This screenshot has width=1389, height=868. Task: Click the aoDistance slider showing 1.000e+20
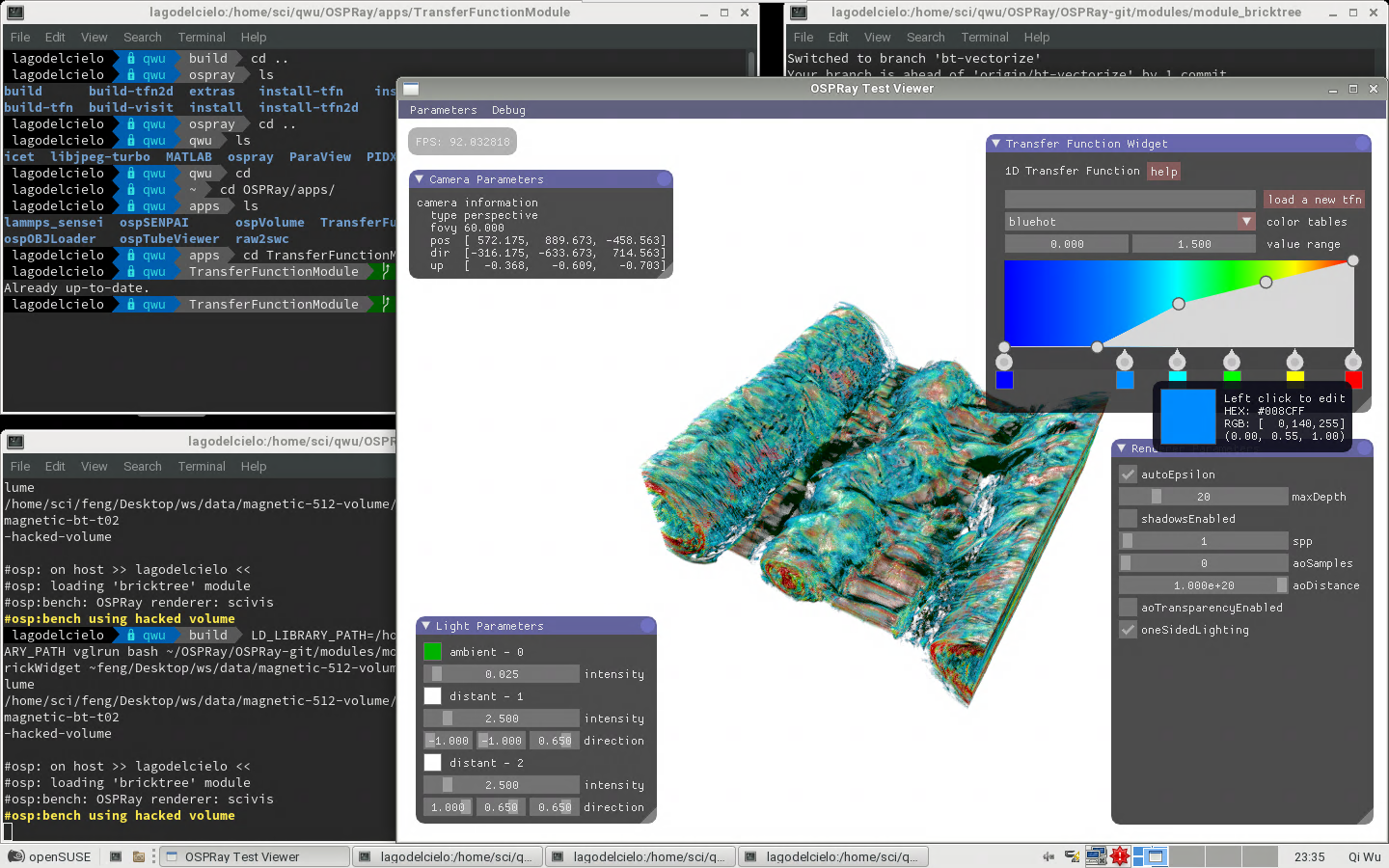pos(1203,585)
